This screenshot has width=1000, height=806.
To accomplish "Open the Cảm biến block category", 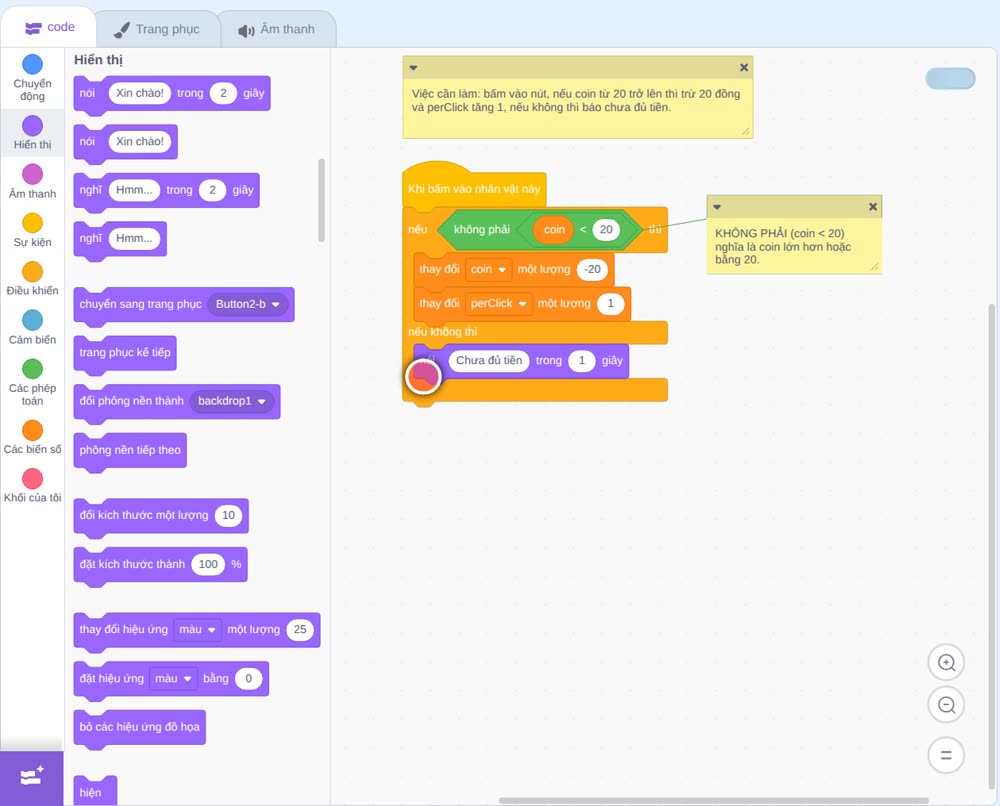I will 33,328.
